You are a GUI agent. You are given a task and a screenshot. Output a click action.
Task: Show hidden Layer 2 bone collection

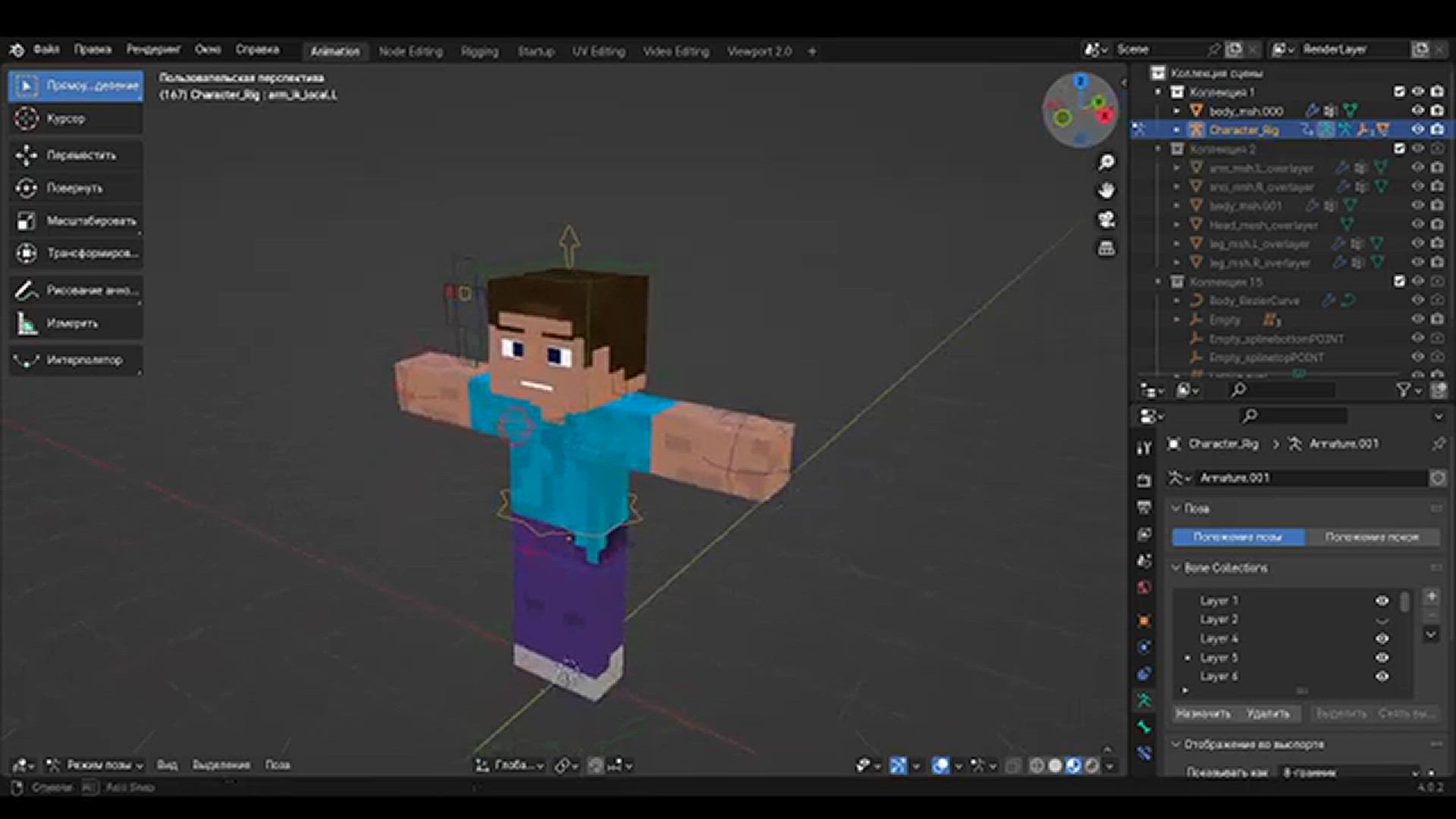[1382, 620]
